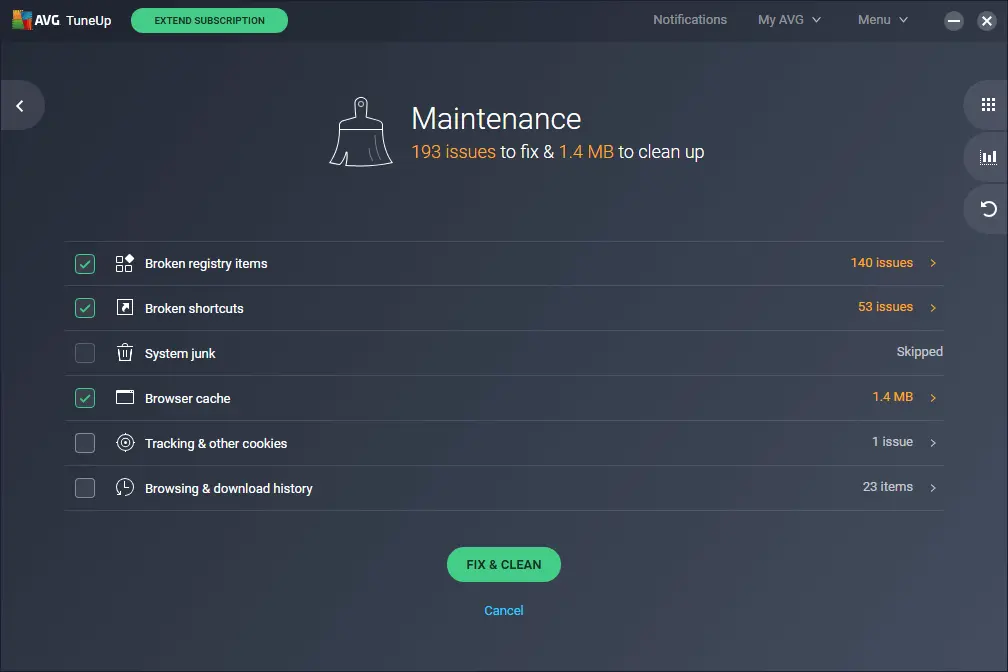1008x672 pixels.
Task: Click the 140 issues count
Action: 881,262
